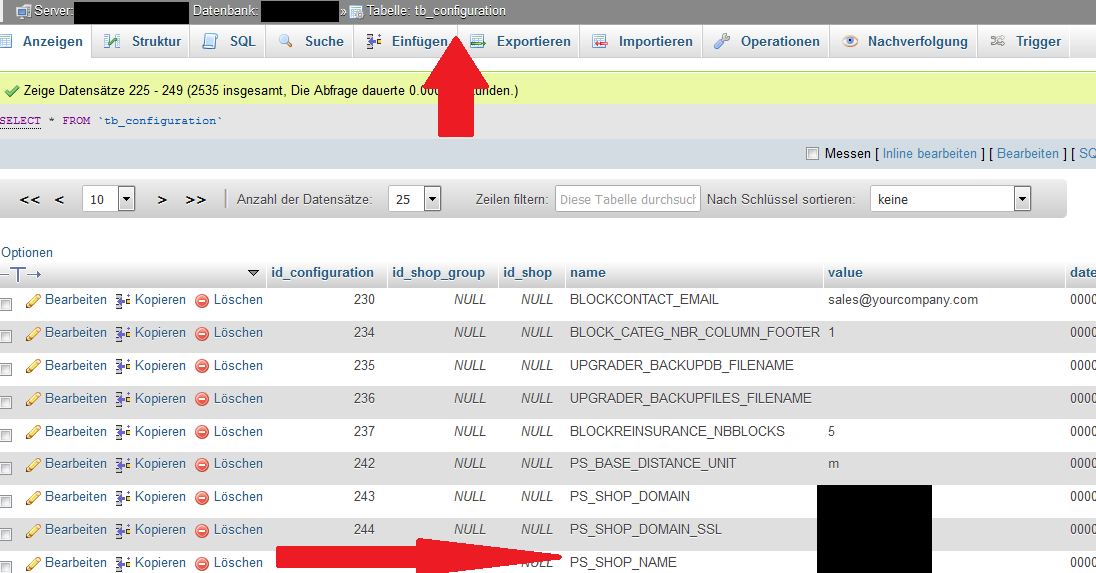Select checkbox for row 234
1096x573 pixels.
[x=6, y=337]
